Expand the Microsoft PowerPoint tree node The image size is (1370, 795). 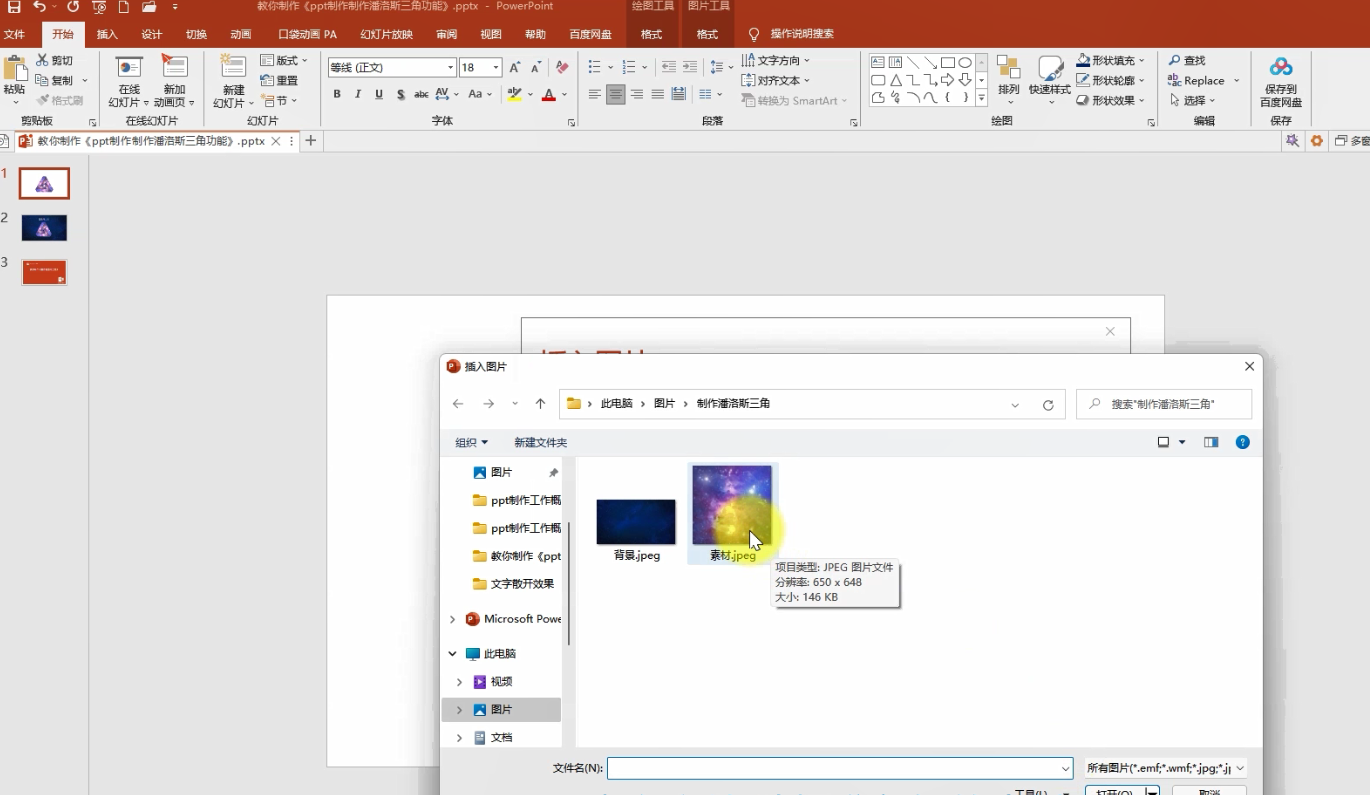pyautogui.click(x=452, y=620)
